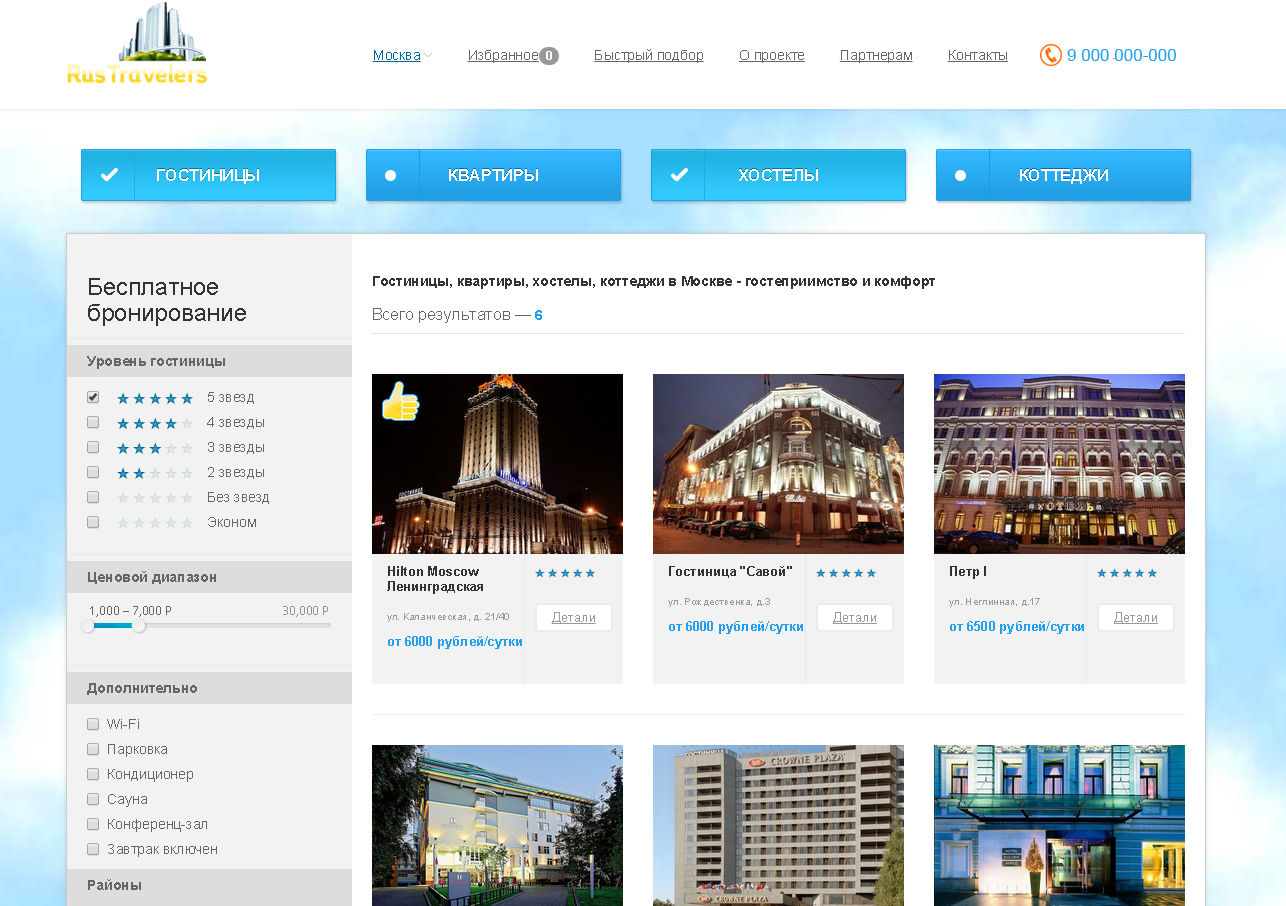
Task: Enable the Wi-Fi filter checkbox
Action: coord(93,724)
